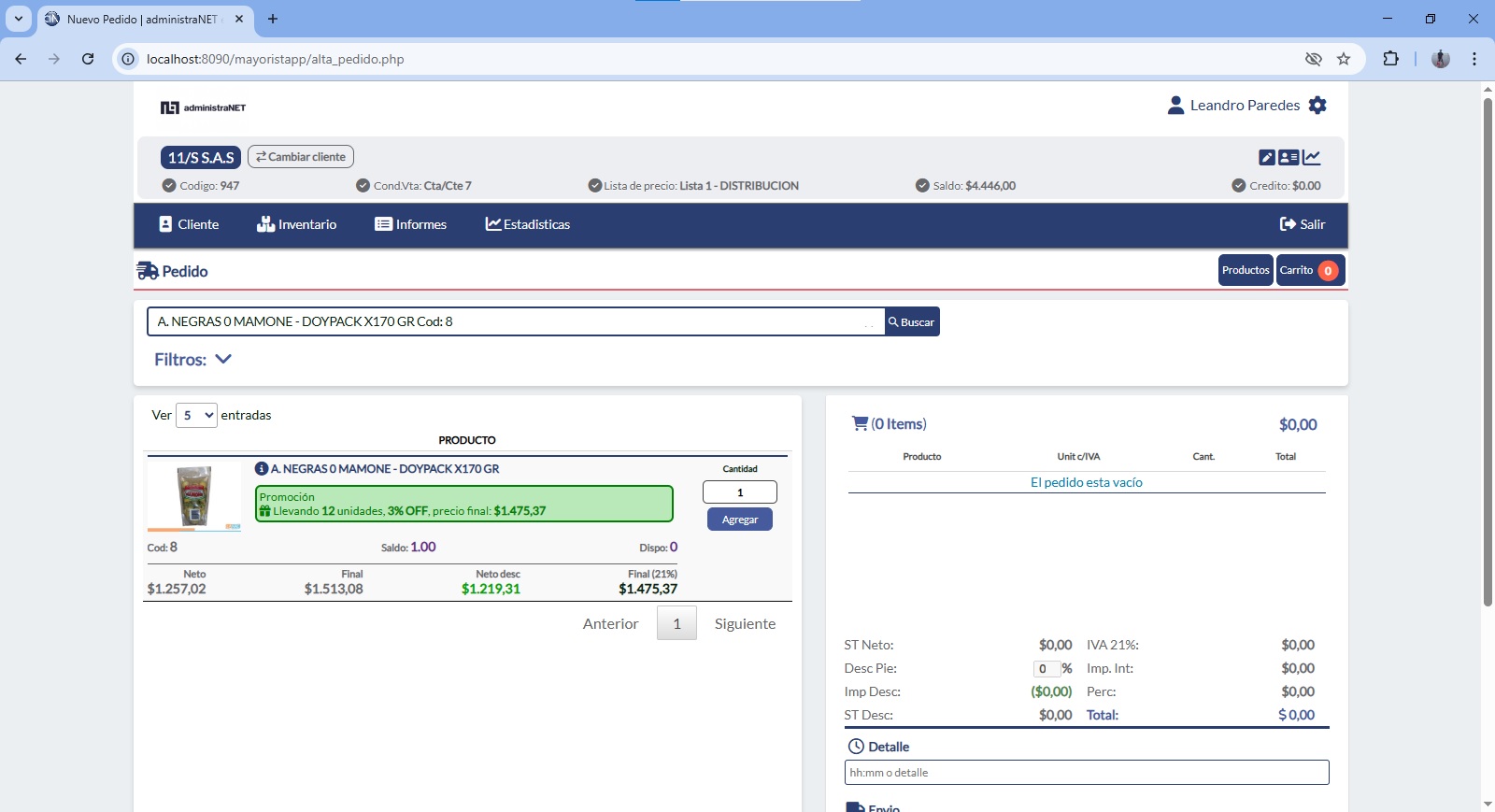The height and width of the screenshot is (812, 1495).
Task: Click the Total: $0,00 amount
Action: pos(1296,715)
